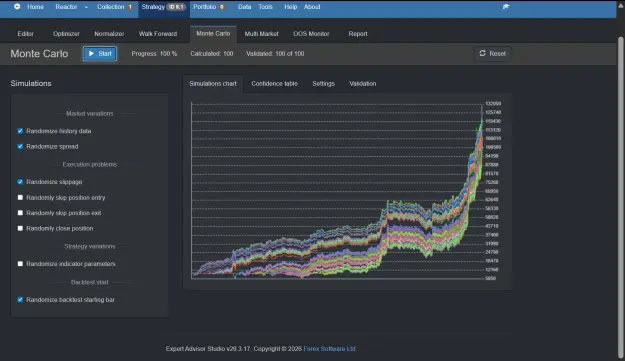
Task: Open the Portfolio menu
Action: 204,7
